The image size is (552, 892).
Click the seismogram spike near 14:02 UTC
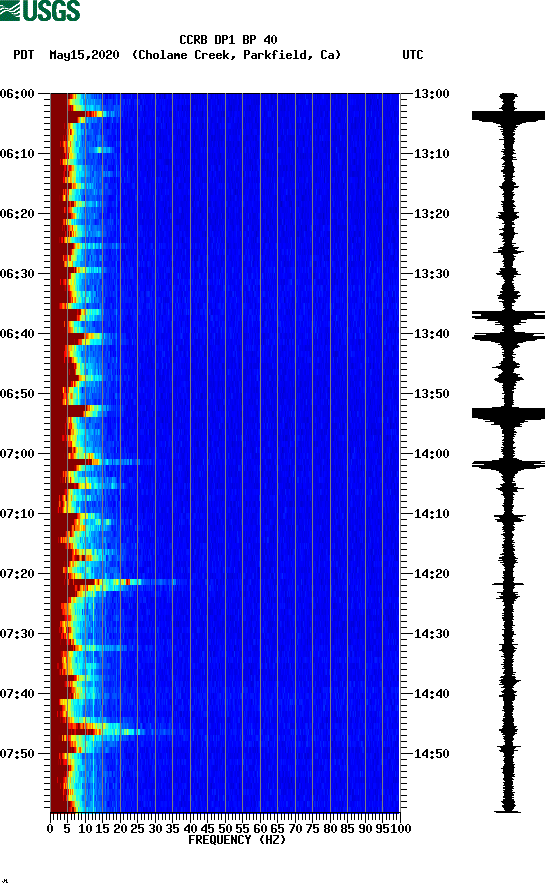tap(508, 465)
